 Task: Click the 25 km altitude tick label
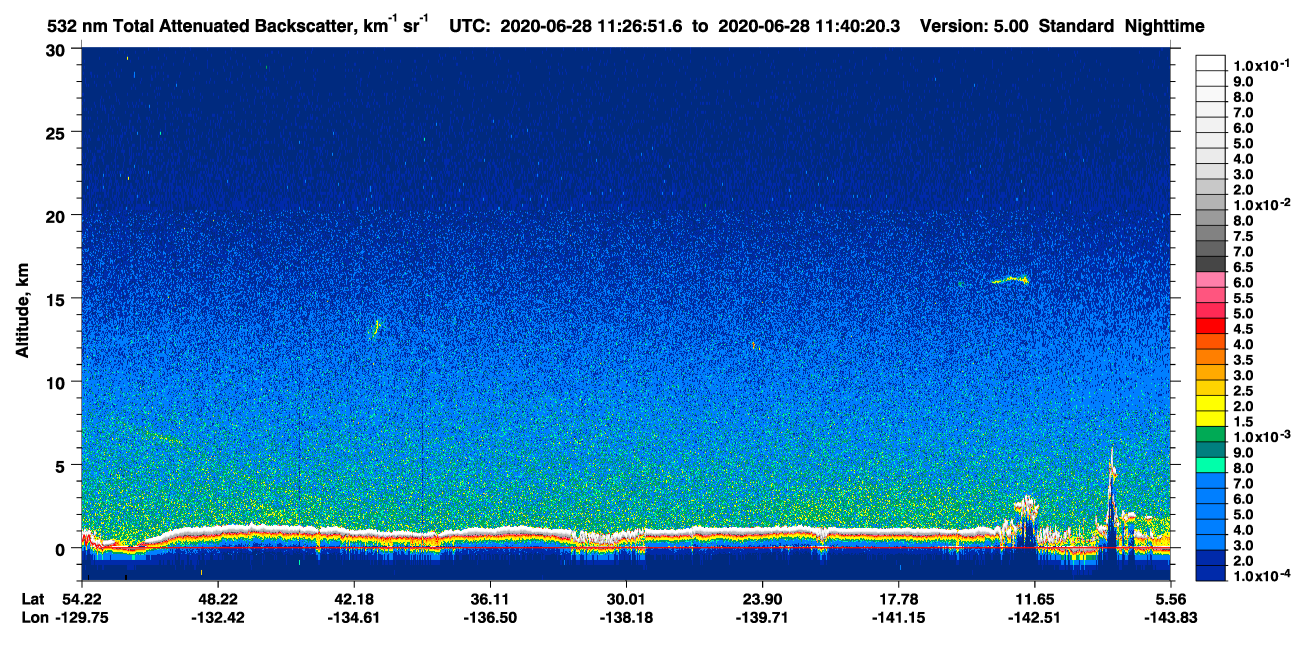57,132
